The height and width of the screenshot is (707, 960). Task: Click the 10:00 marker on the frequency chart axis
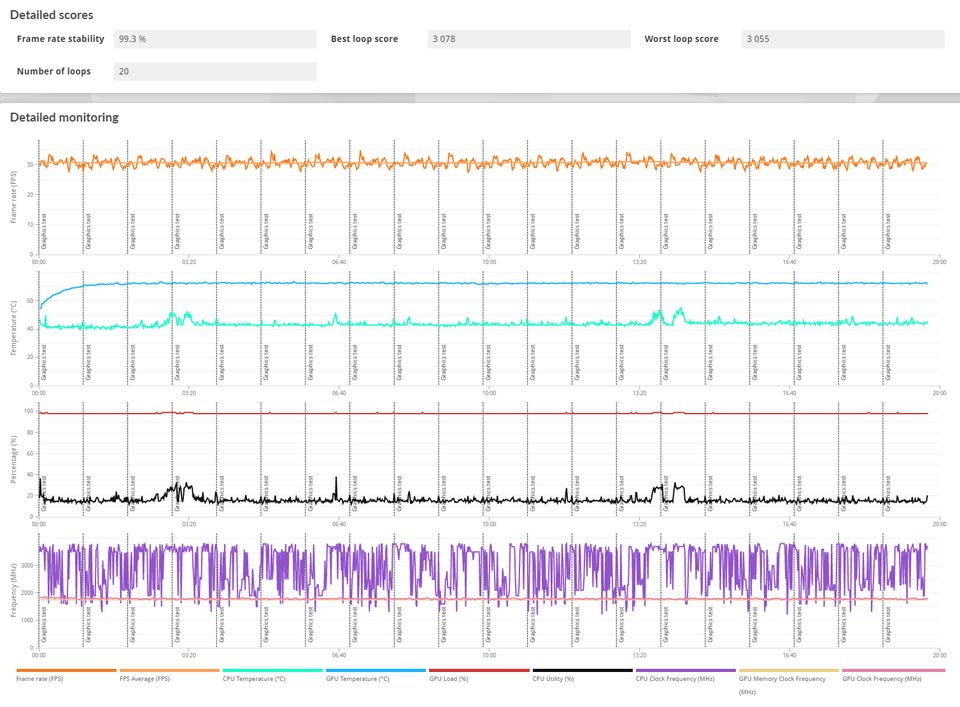tap(488, 655)
